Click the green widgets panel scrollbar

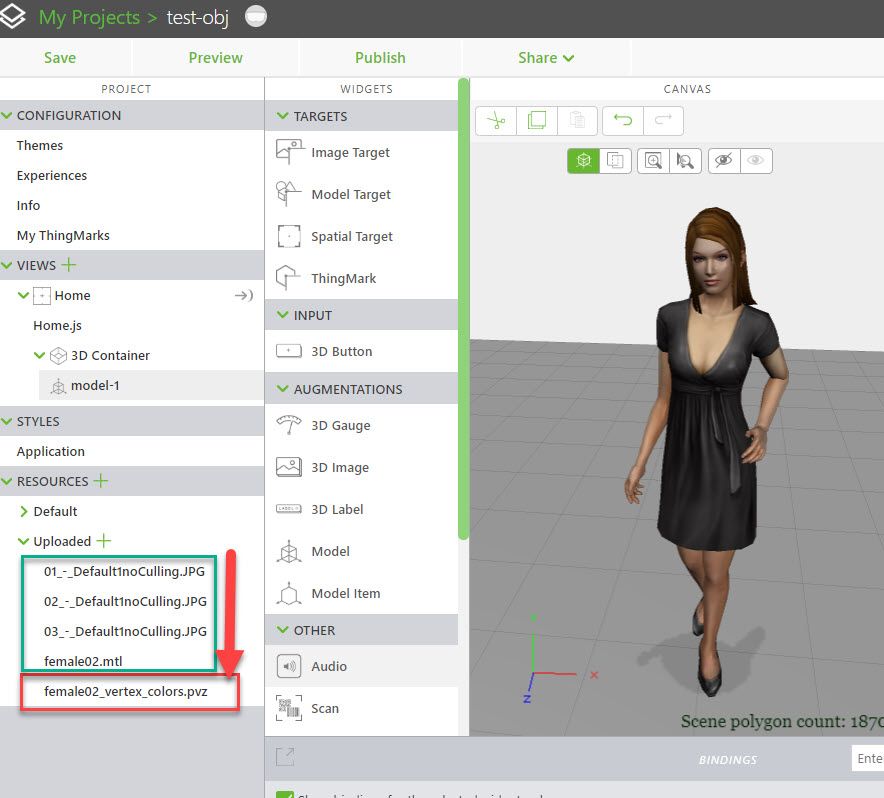click(463, 310)
